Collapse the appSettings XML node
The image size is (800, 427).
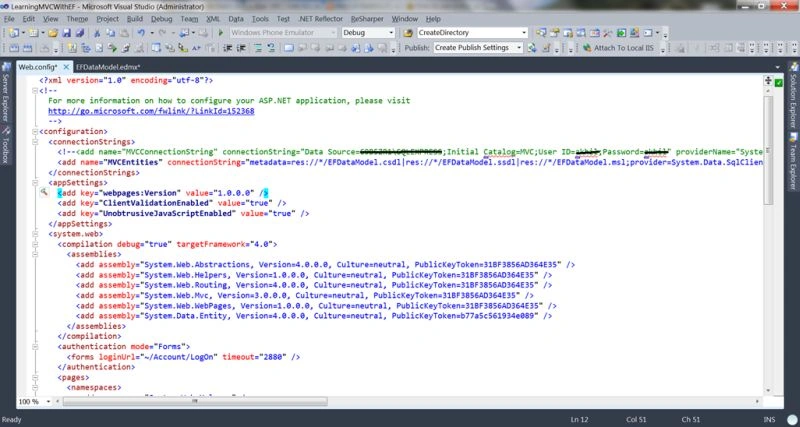tap(35, 183)
